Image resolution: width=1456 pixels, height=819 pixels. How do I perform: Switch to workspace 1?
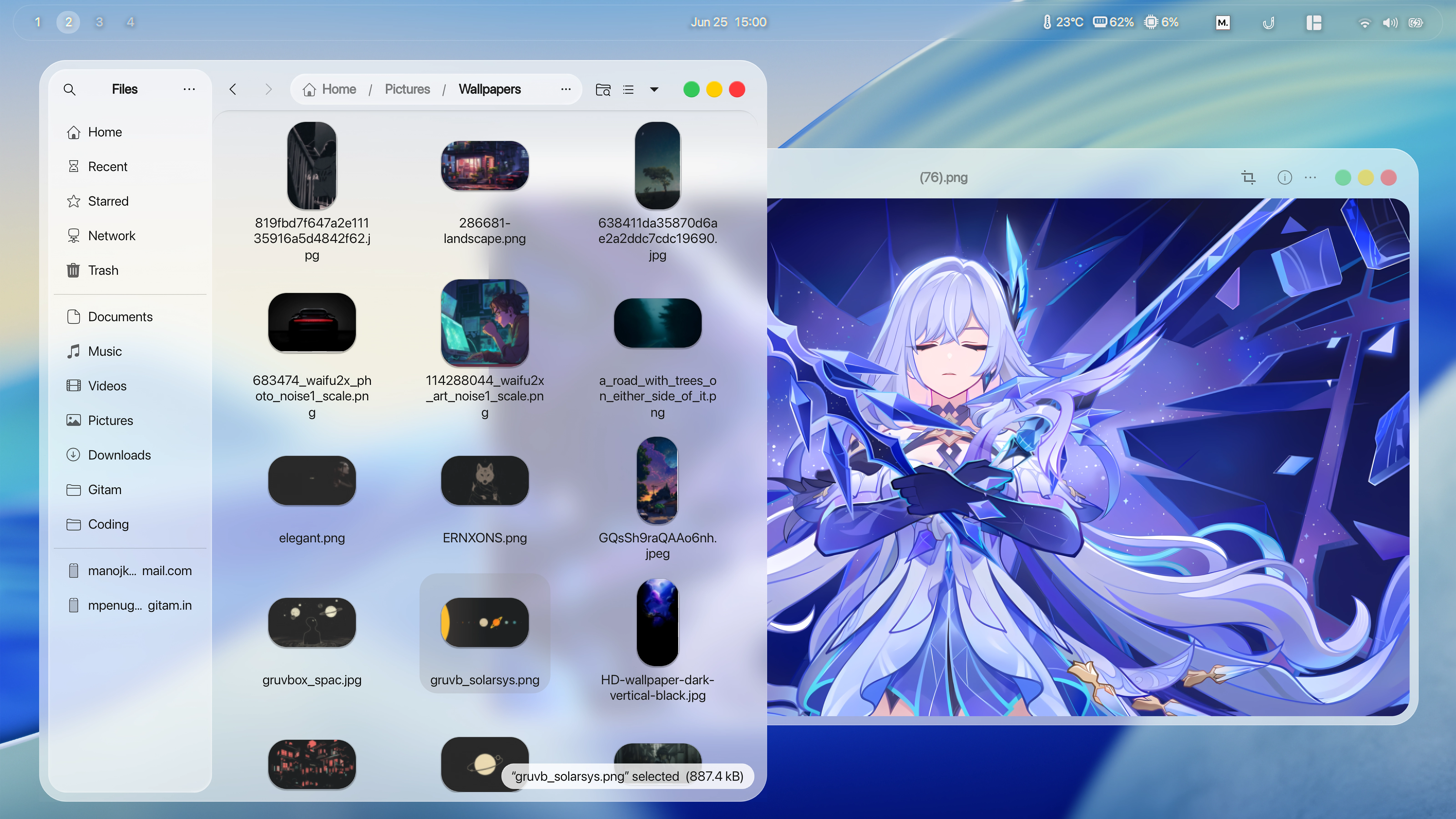[38, 22]
